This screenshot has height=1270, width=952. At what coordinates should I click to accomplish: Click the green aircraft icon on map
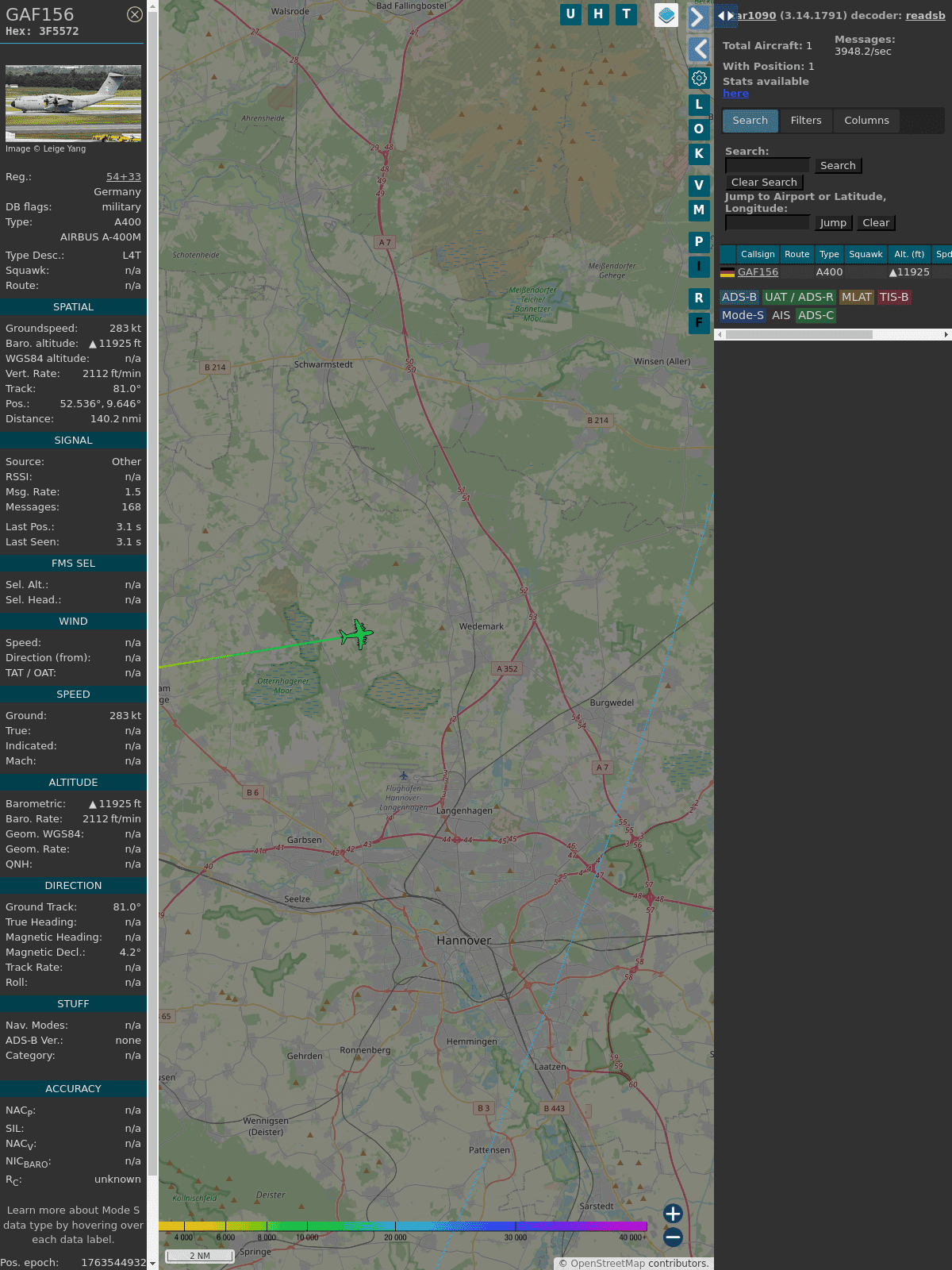[x=356, y=634]
